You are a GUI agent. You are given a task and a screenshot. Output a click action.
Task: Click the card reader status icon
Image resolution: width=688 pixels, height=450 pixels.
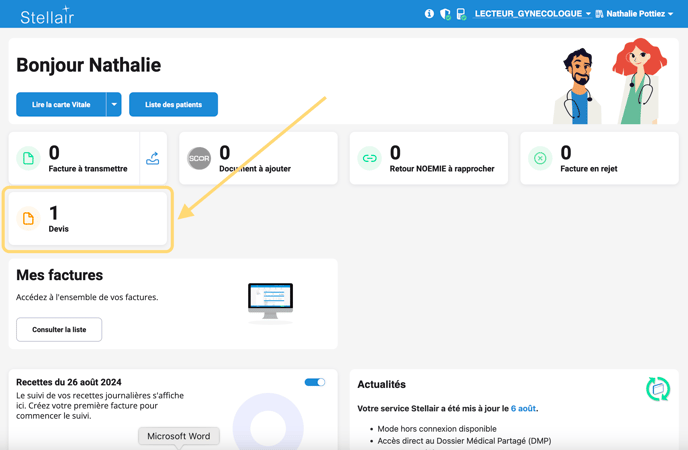461,14
